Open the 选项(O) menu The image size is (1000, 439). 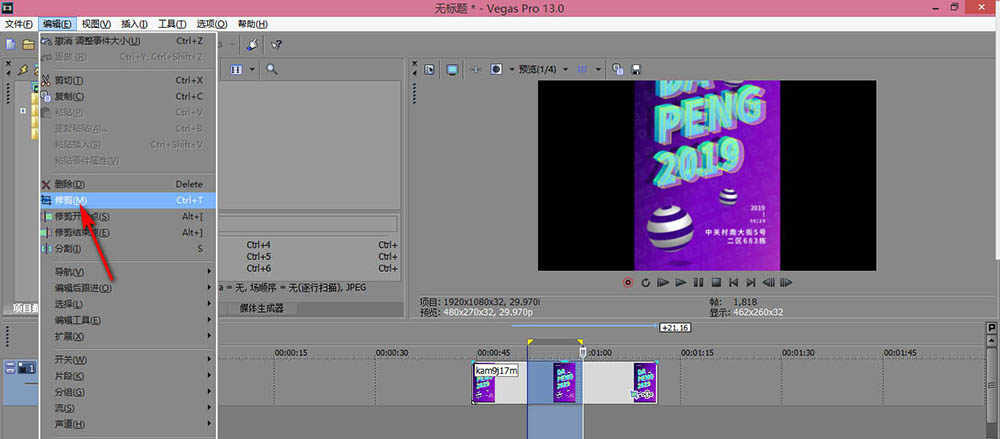click(x=212, y=24)
